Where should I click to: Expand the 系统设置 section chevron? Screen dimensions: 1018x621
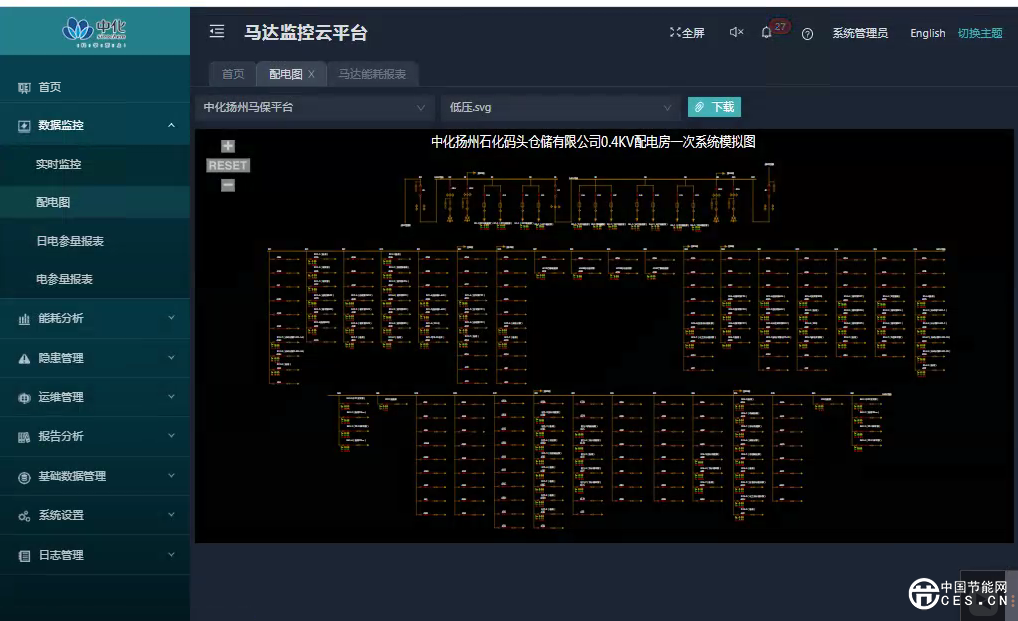(x=171, y=515)
